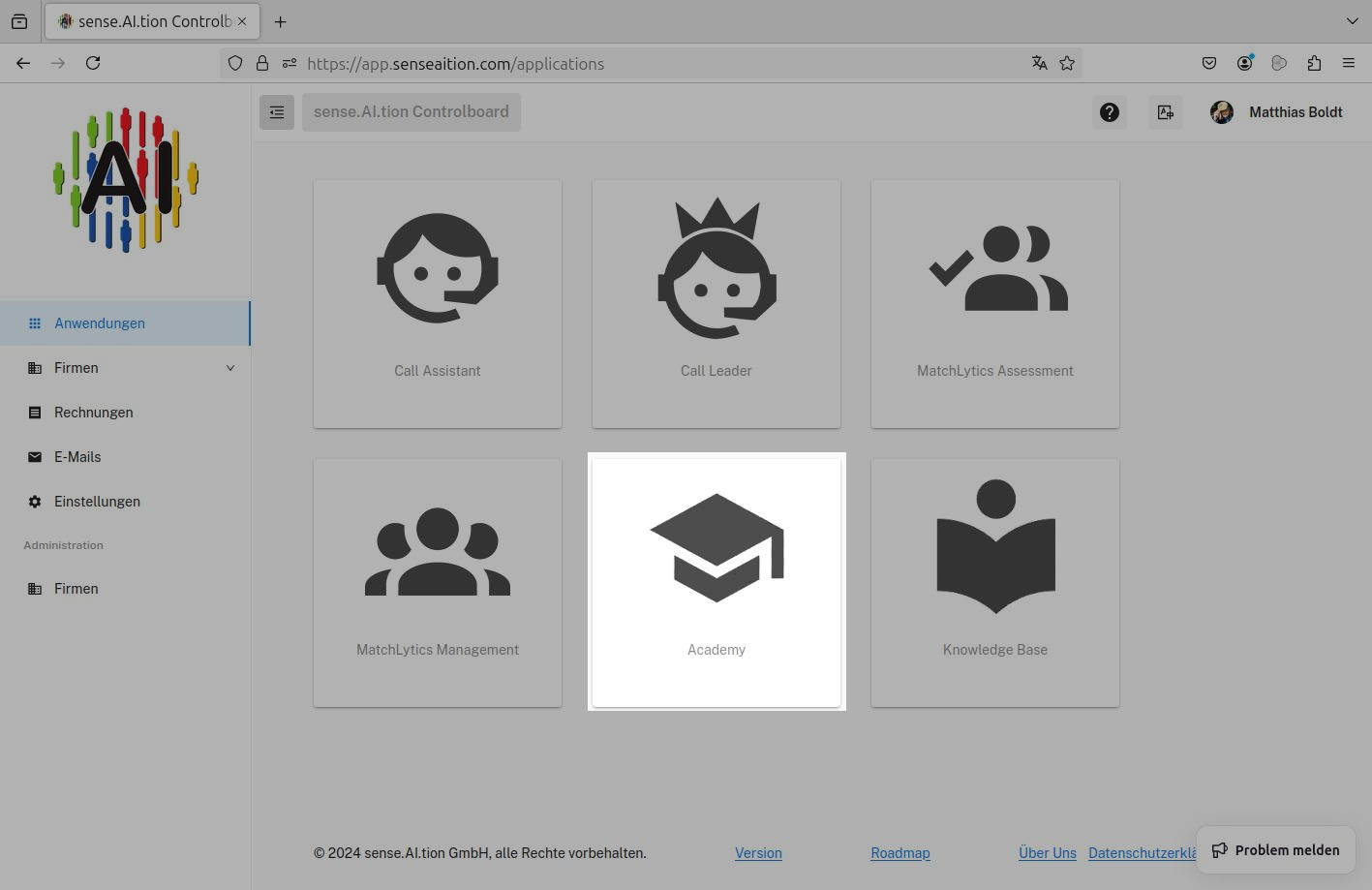The image size is (1372, 890).
Task: Open the Firefox hamburger application menu
Action: point(1349,63)
